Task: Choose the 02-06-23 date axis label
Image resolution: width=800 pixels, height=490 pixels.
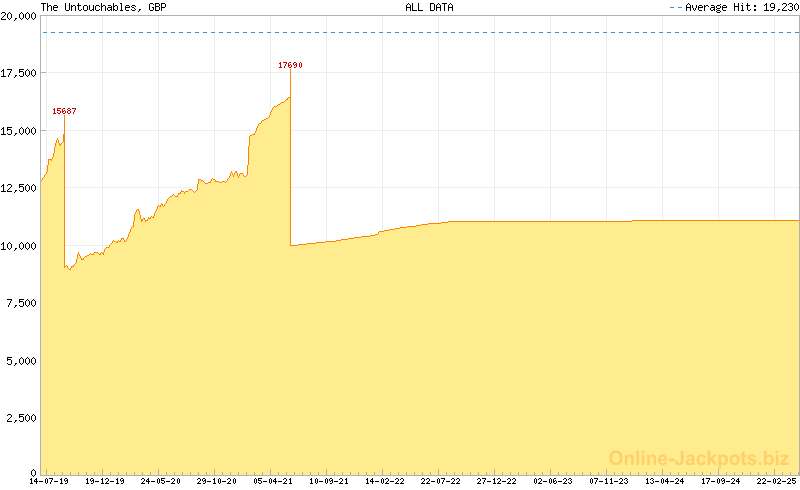Action: click(553, 481)
